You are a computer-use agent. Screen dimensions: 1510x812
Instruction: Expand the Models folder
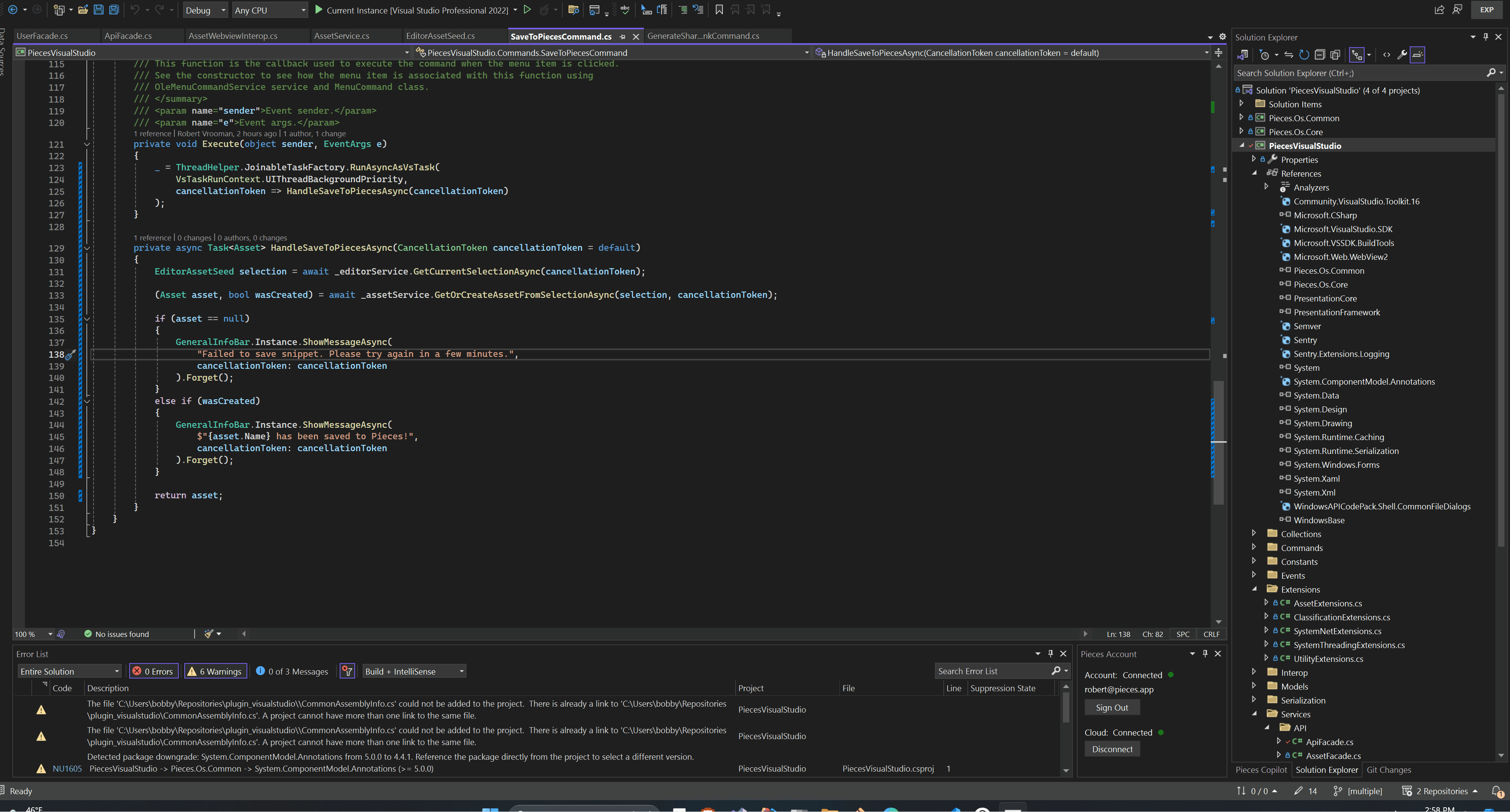[1253, 686]
